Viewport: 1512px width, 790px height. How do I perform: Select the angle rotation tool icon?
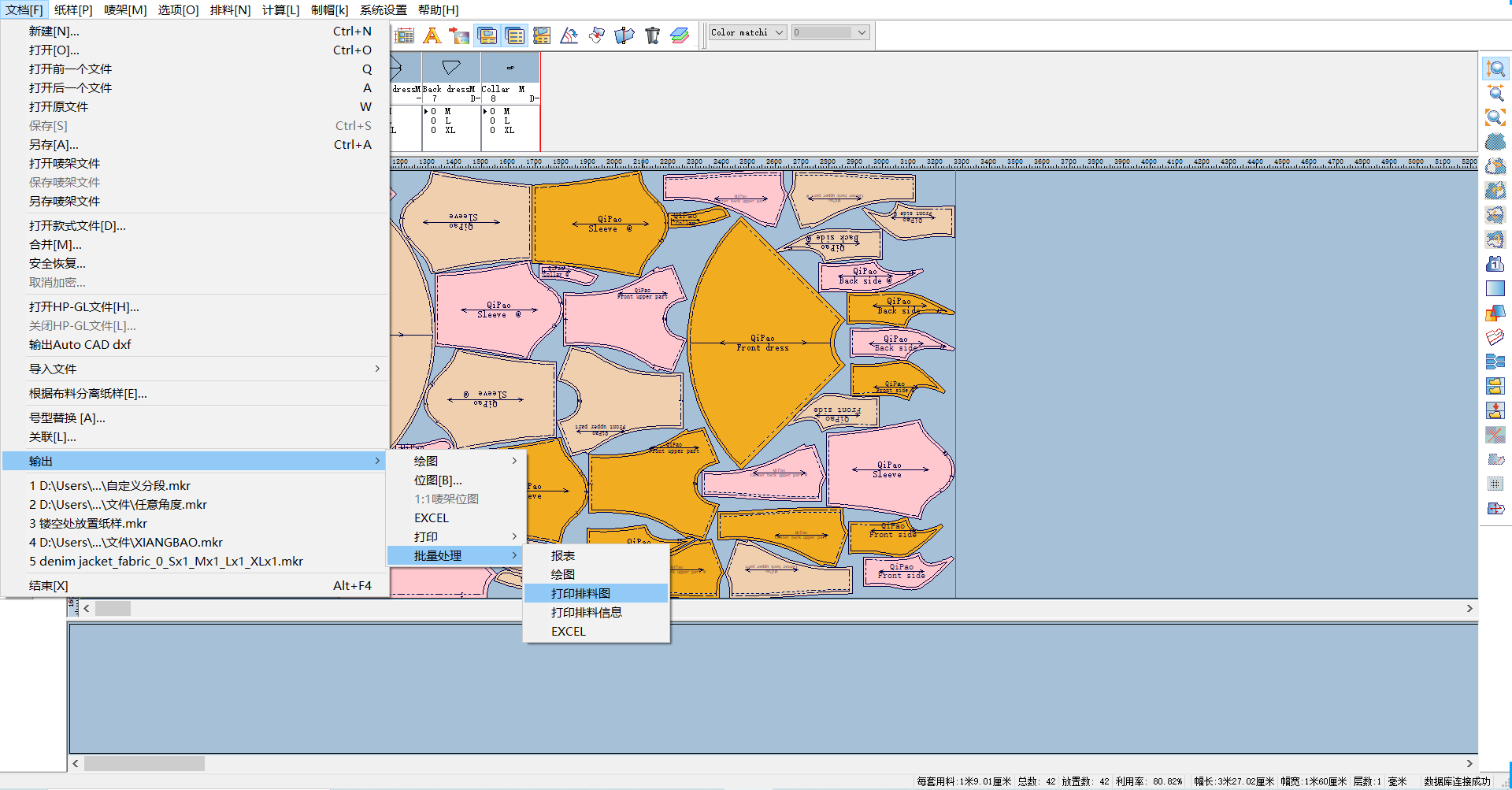[x=569, y=35]
